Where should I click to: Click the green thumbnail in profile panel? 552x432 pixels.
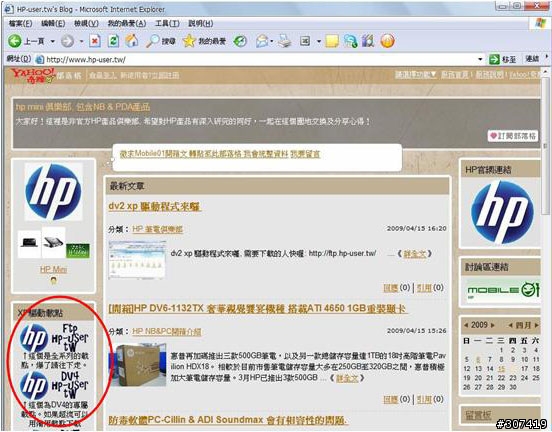coord(78,250)
